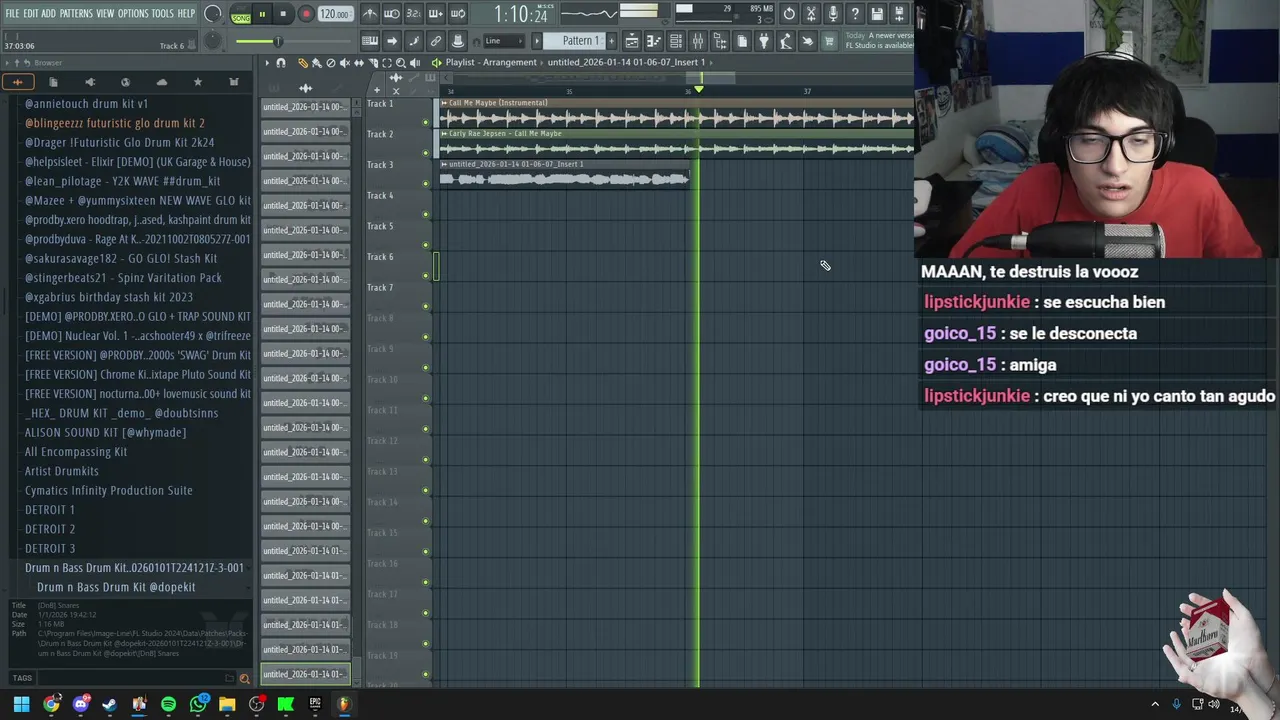Mute Track 1 via green dot
1280x720 pixels.
425,121
